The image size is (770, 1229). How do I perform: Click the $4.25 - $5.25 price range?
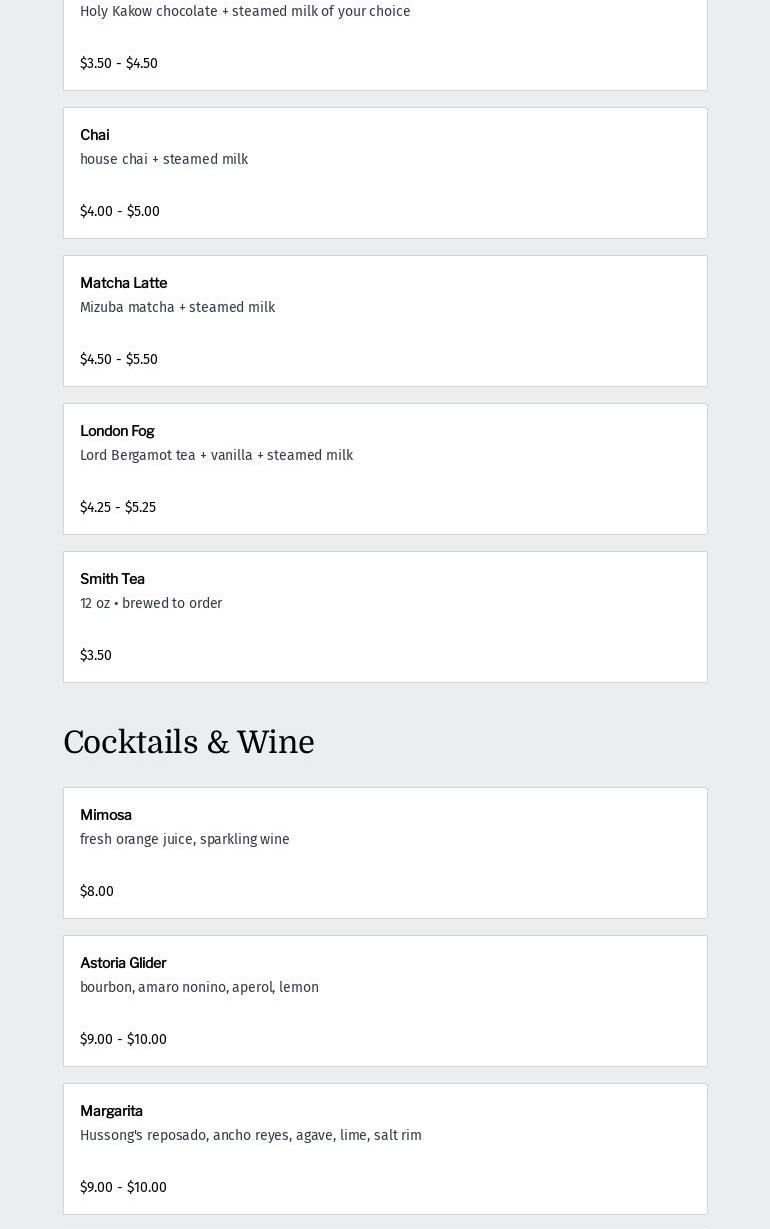pos(118,508)
